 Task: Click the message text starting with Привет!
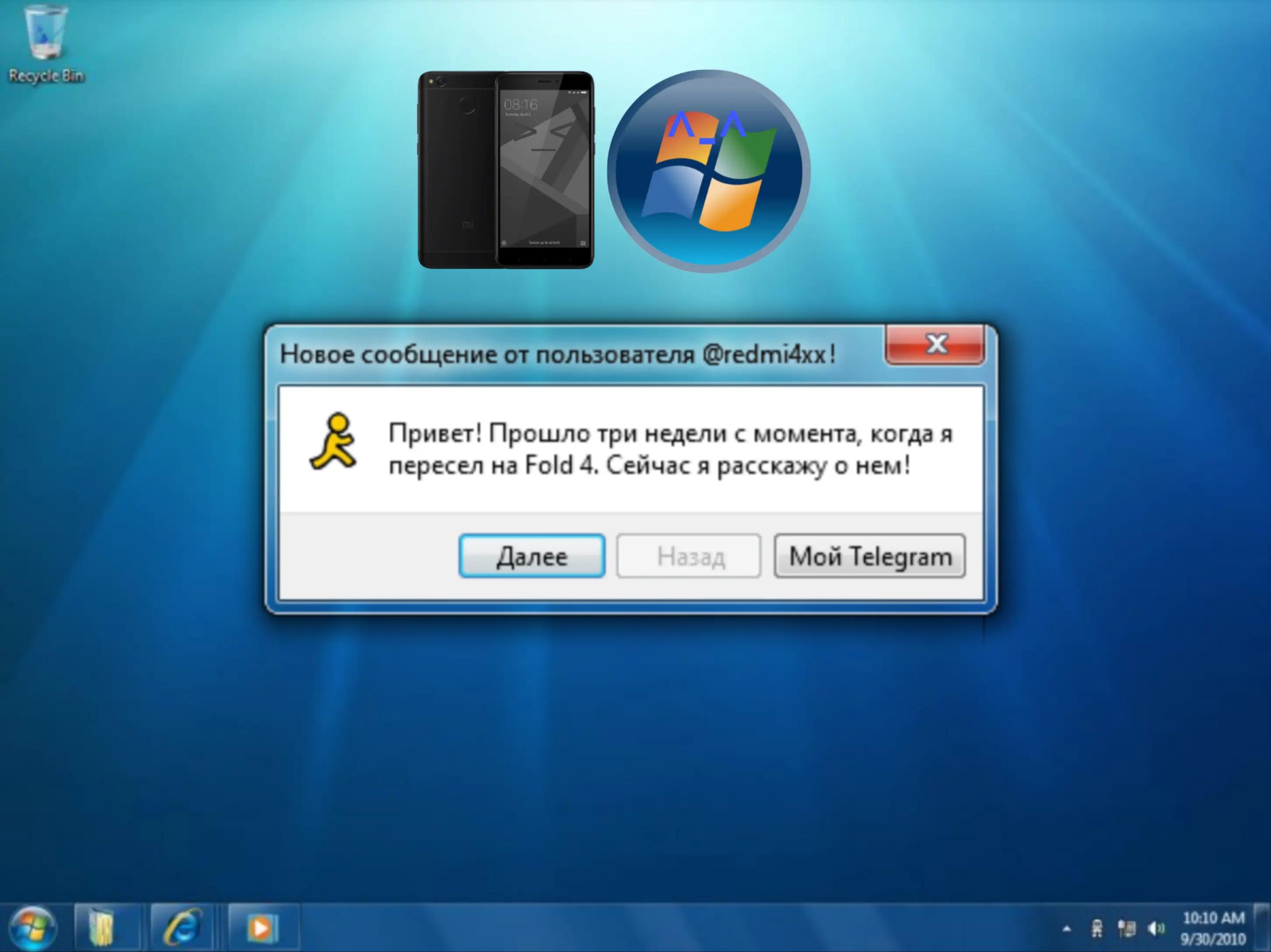[x=670, y=449]
